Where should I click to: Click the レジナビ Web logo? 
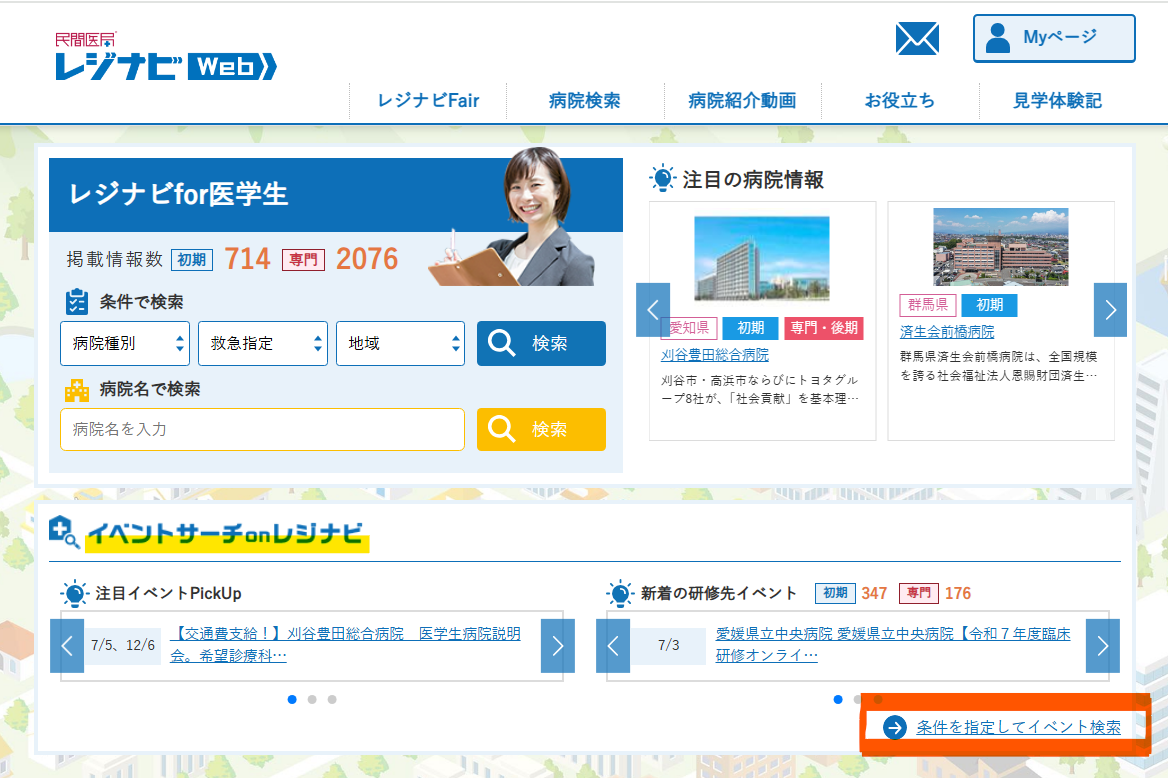click(166, 56)
